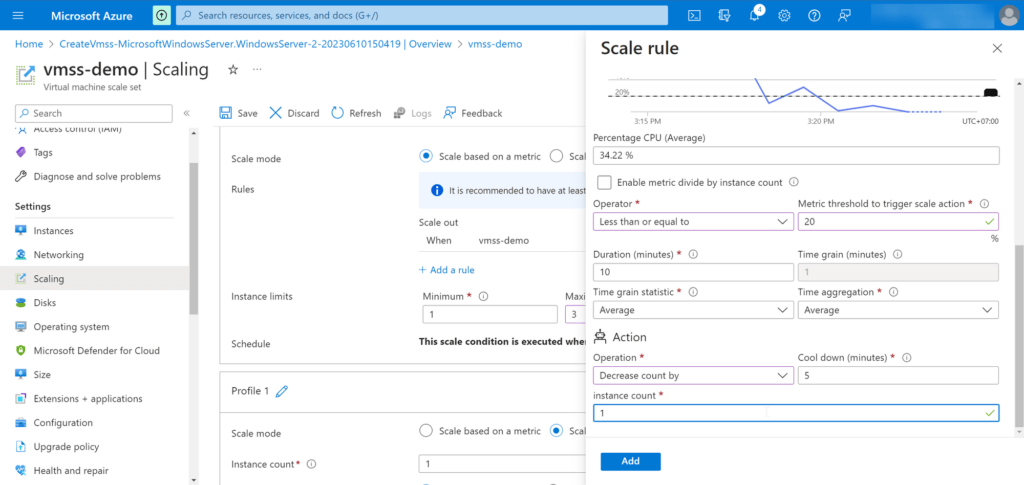The image size is (1024, 485).
Task: Show info for Enable metric divide option
Action: 794,182
